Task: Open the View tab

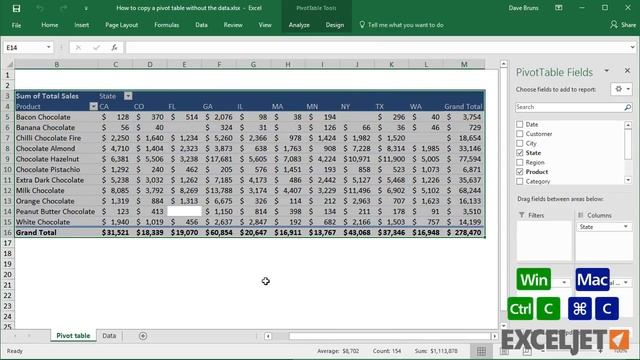Action: coord(265,25)
